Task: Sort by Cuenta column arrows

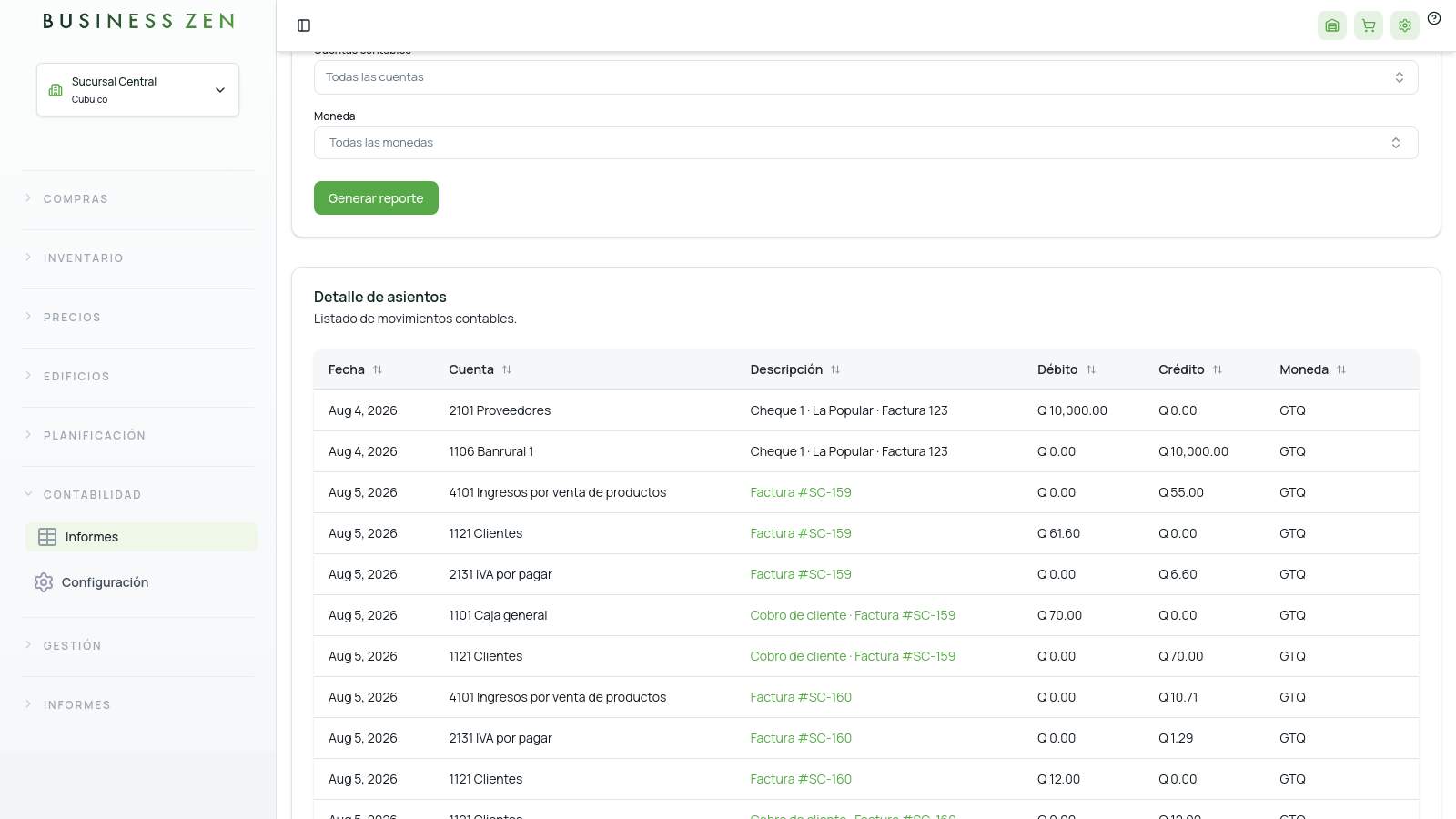Action: click(x=507, y=369)
